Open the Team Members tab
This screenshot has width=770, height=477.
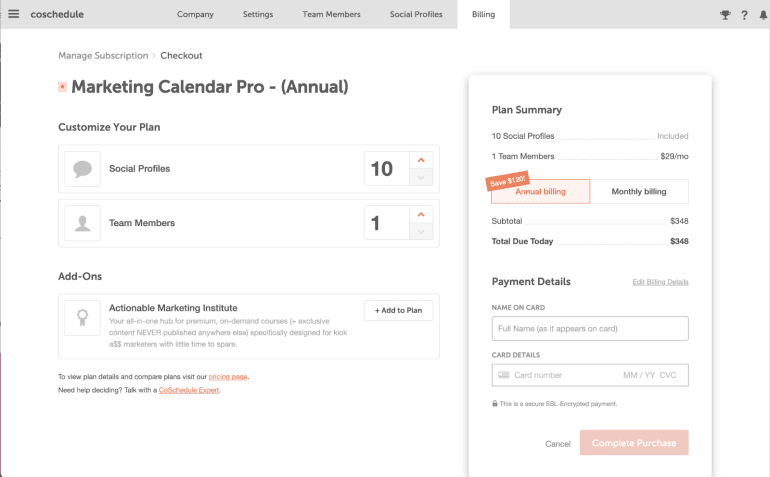pos(331,15)
